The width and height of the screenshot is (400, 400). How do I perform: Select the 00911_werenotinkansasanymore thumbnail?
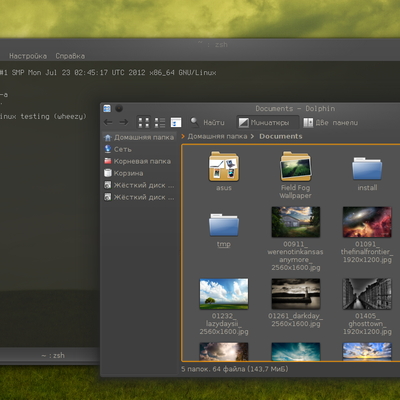[x=296, y=222]
